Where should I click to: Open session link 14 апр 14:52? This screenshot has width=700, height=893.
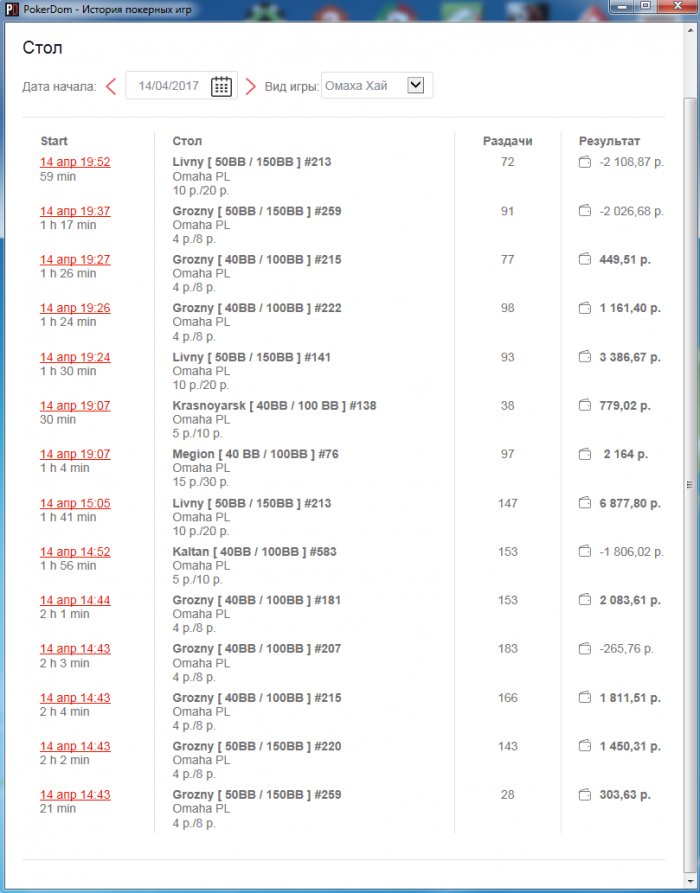75,552
